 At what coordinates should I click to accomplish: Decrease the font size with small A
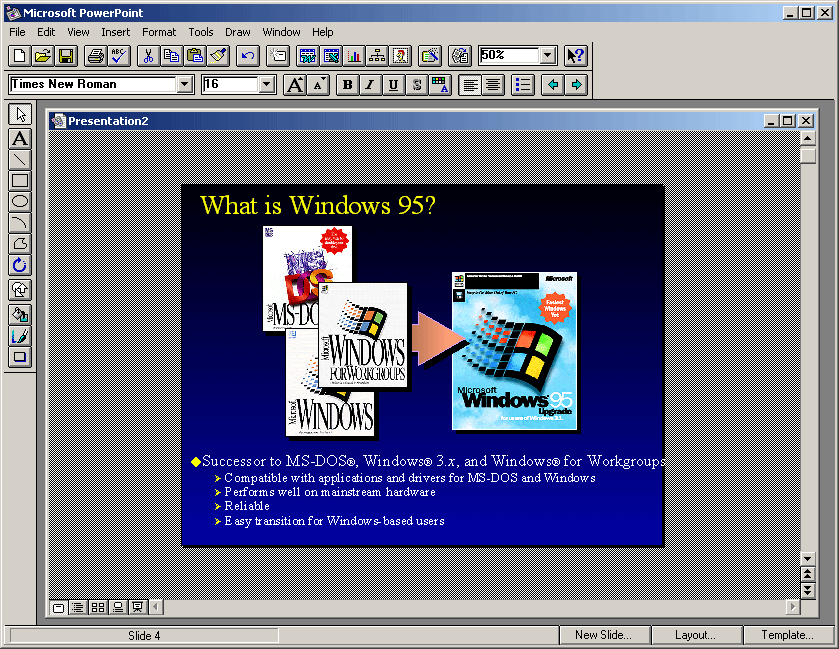point(318,85)
